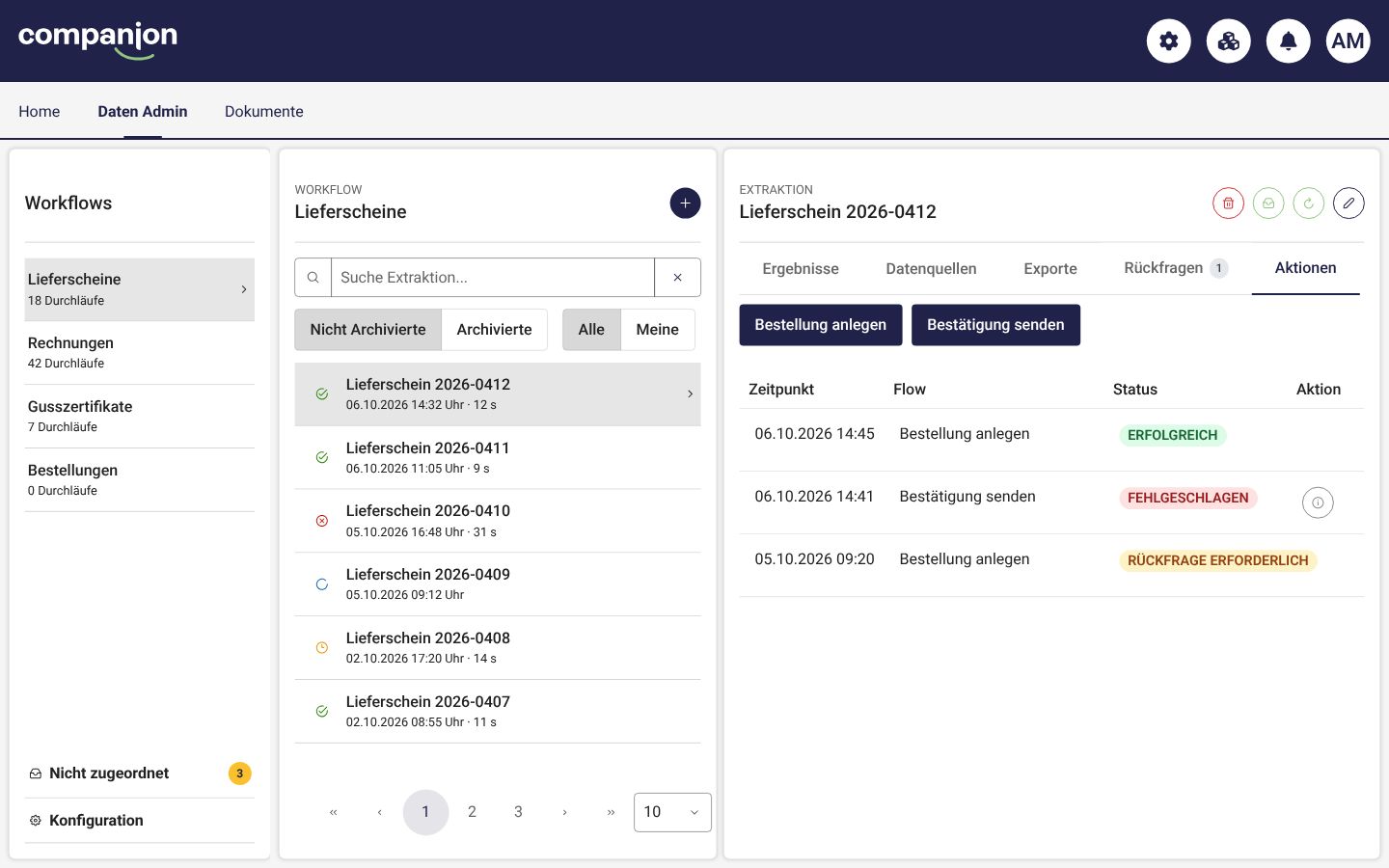Click the cubes icon in header
Image resolution: width=1389 pixels, height=868 pixels.
(x=1229, y=41)
